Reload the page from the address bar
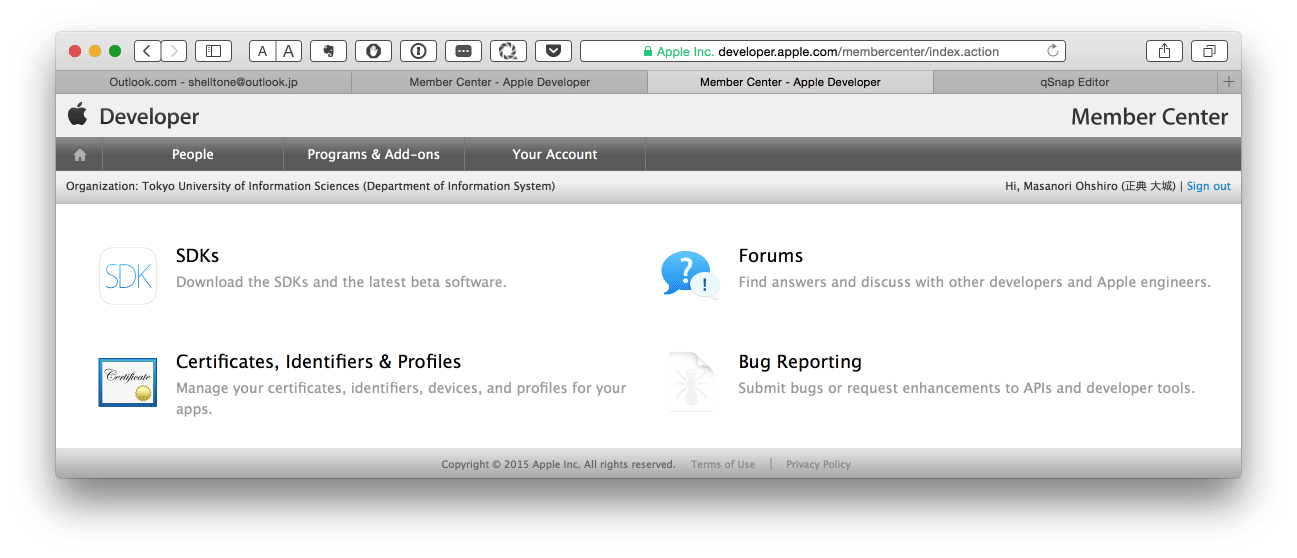Image resolution: width=1297 pixels, height=558 pixels. (x=1052, y=51)
